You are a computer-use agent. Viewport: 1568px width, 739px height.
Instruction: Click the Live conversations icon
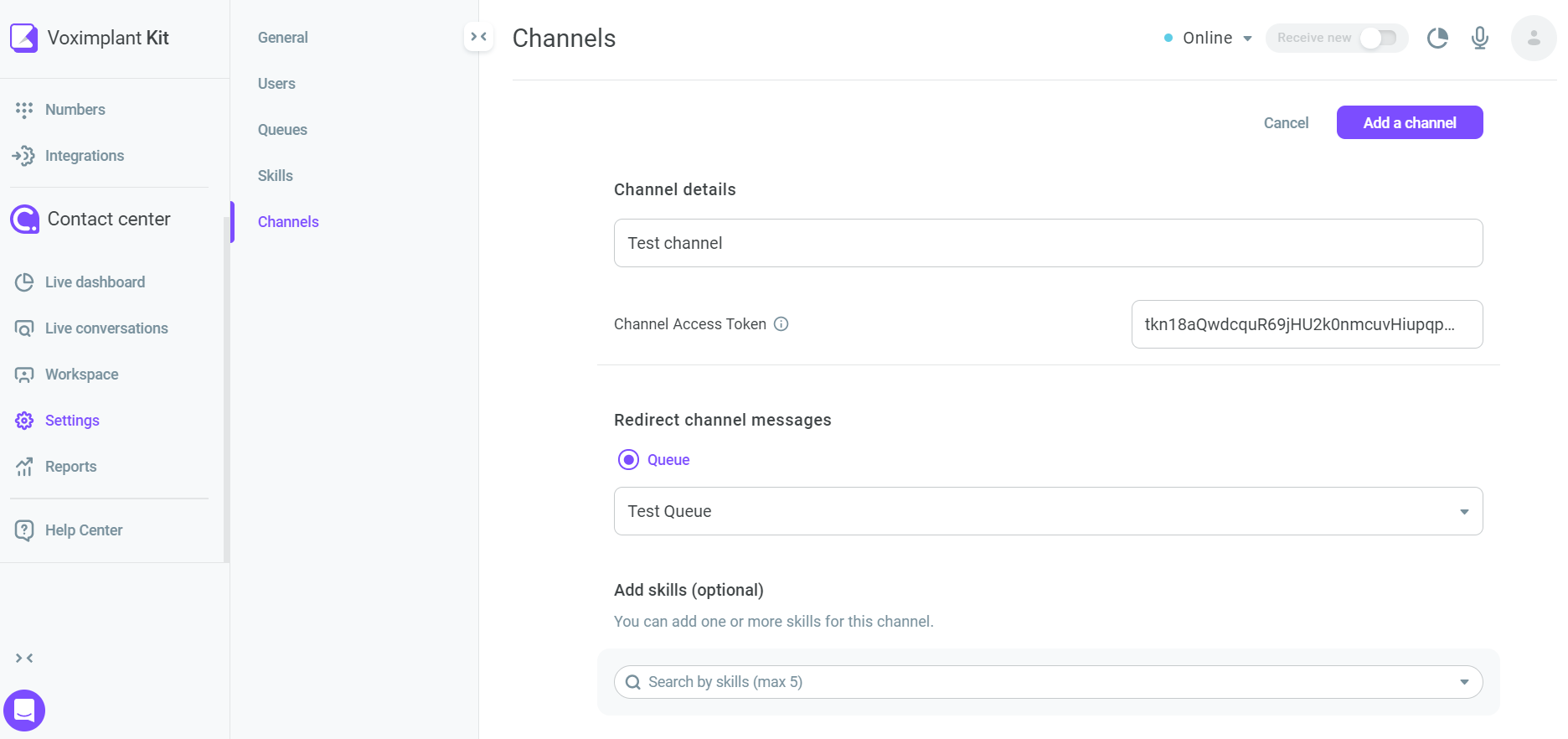[24, 328]
